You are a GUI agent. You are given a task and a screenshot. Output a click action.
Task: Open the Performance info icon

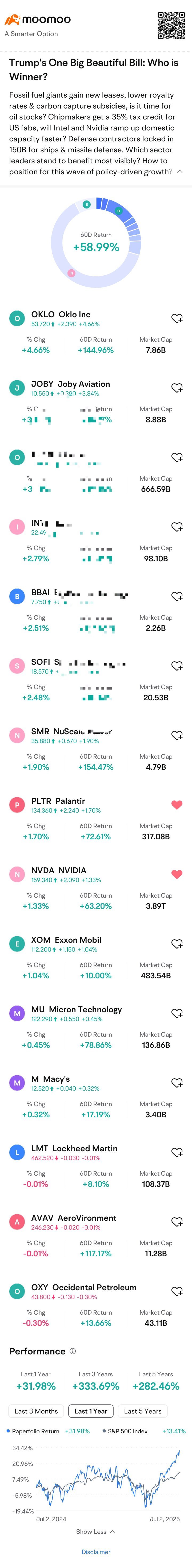click(72, 1351)
